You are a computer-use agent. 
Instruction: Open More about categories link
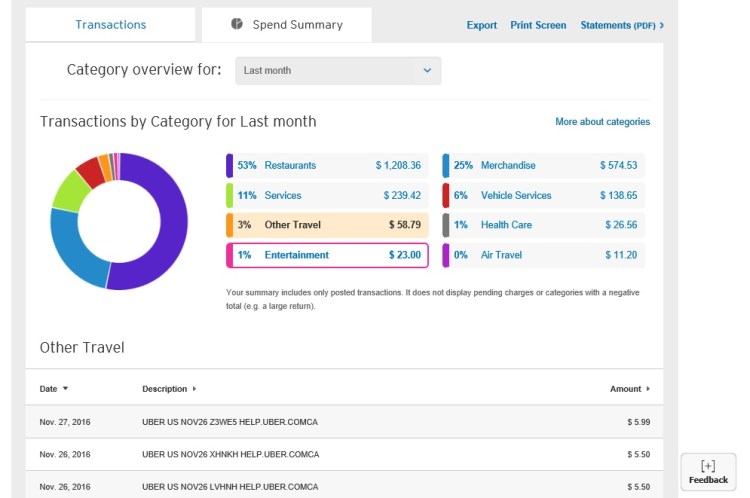tap(602, 122)
